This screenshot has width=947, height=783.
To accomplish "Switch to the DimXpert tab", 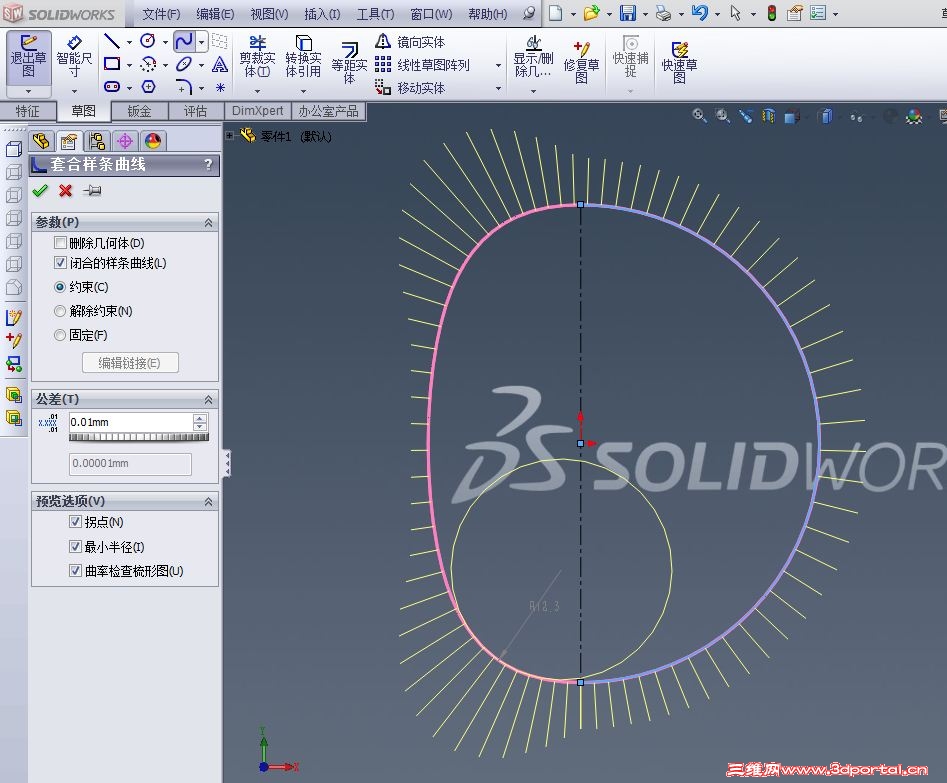I will click(257, 111).
